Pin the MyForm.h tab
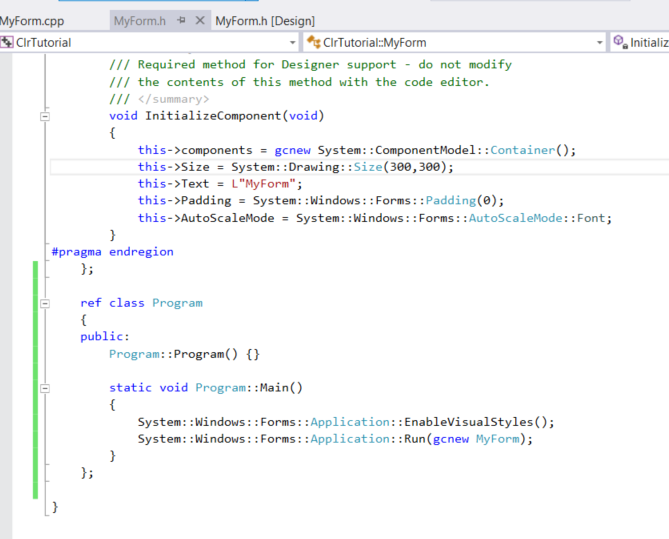 pyautogui.click(x=181, y=20)
